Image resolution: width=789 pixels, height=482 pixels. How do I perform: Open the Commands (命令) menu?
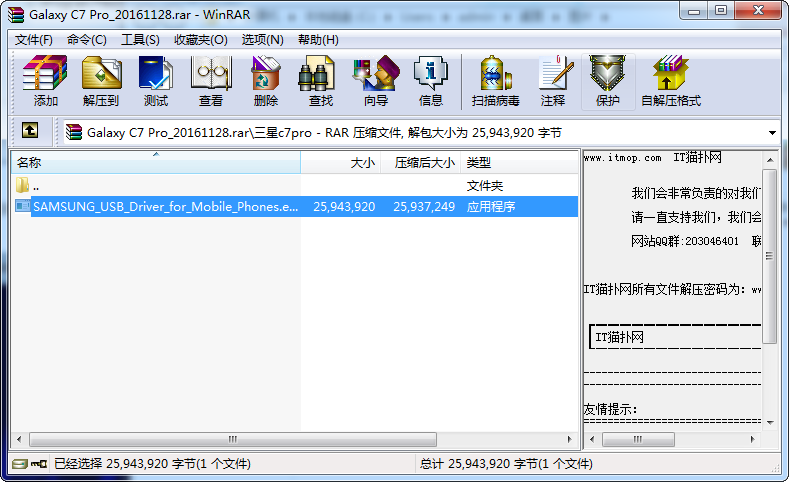click(x=87, y=40)
